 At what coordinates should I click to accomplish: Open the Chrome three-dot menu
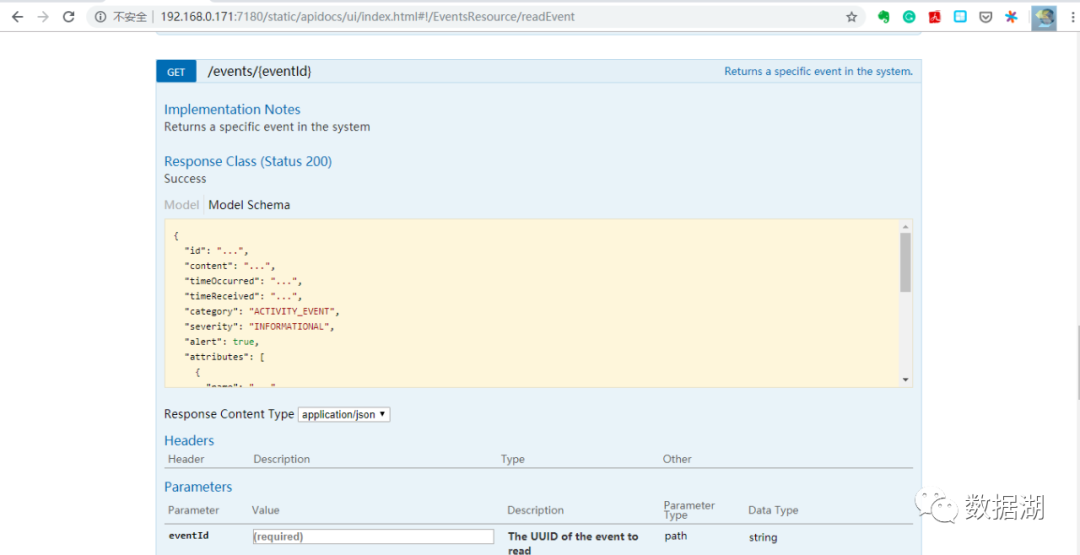click(x=1070, y=17)
